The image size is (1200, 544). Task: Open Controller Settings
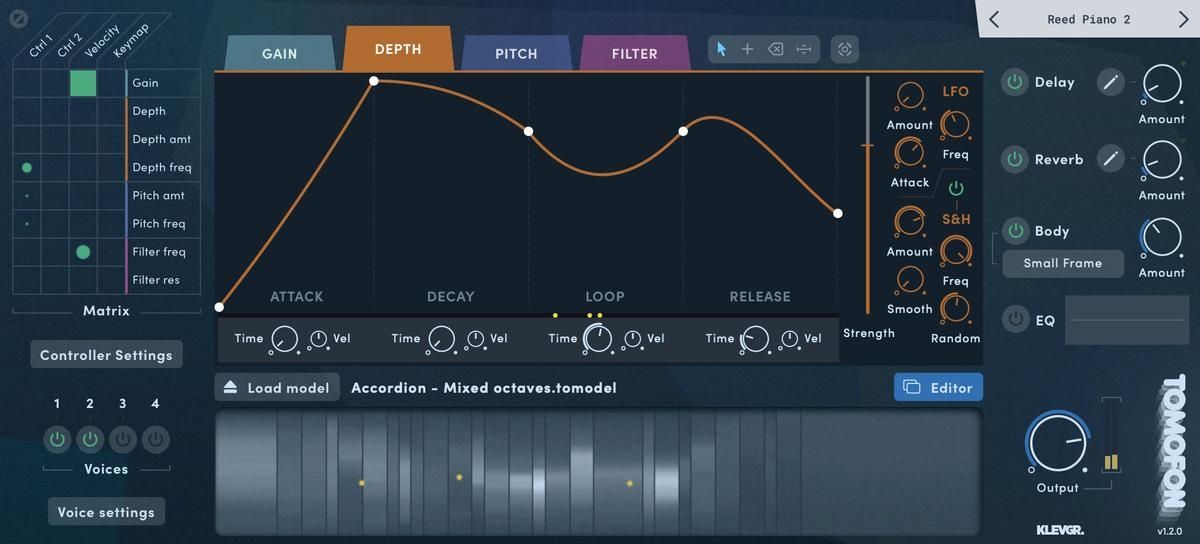click(106, 355)
